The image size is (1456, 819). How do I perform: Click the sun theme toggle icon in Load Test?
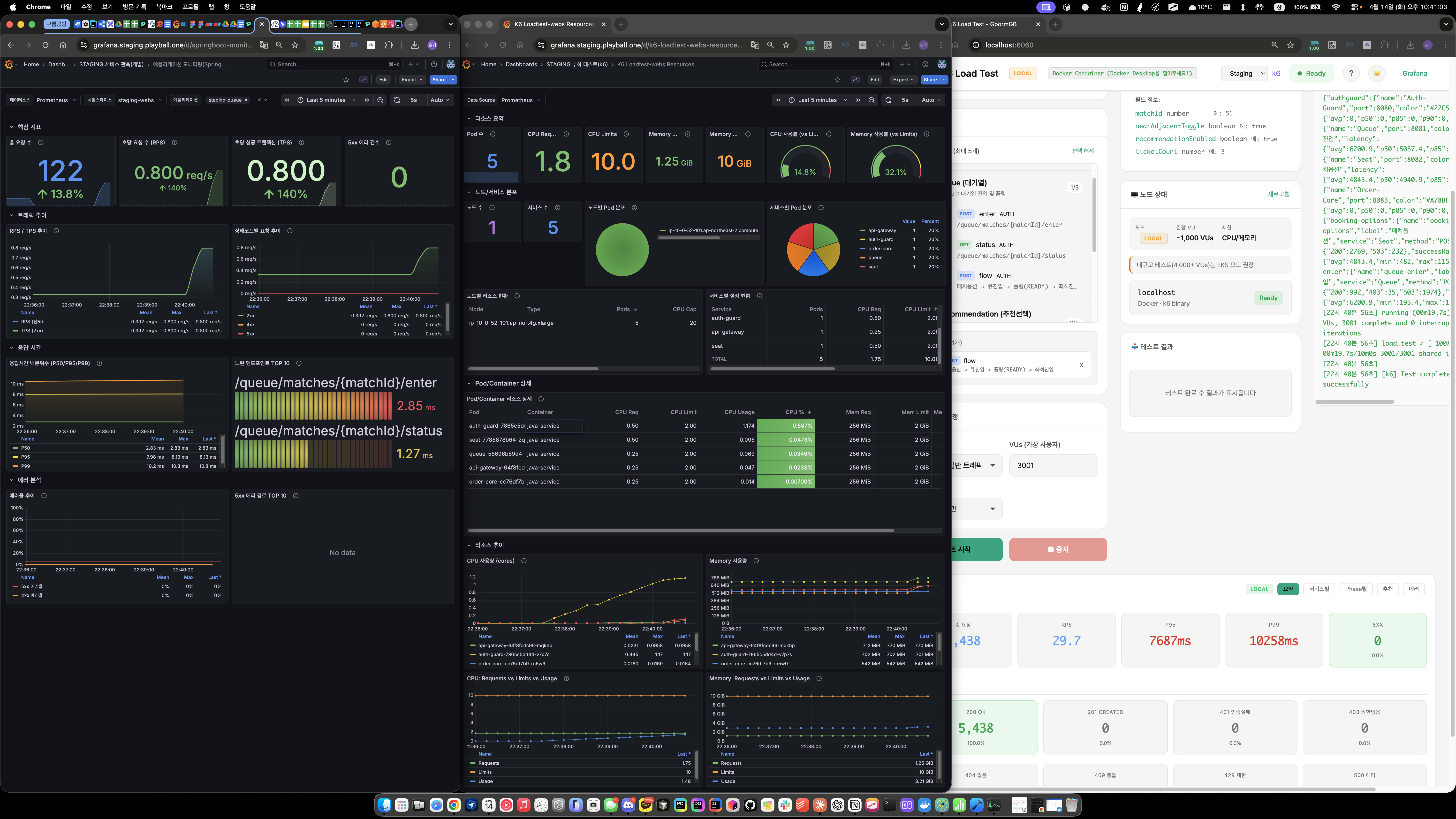coord(1377,74)
